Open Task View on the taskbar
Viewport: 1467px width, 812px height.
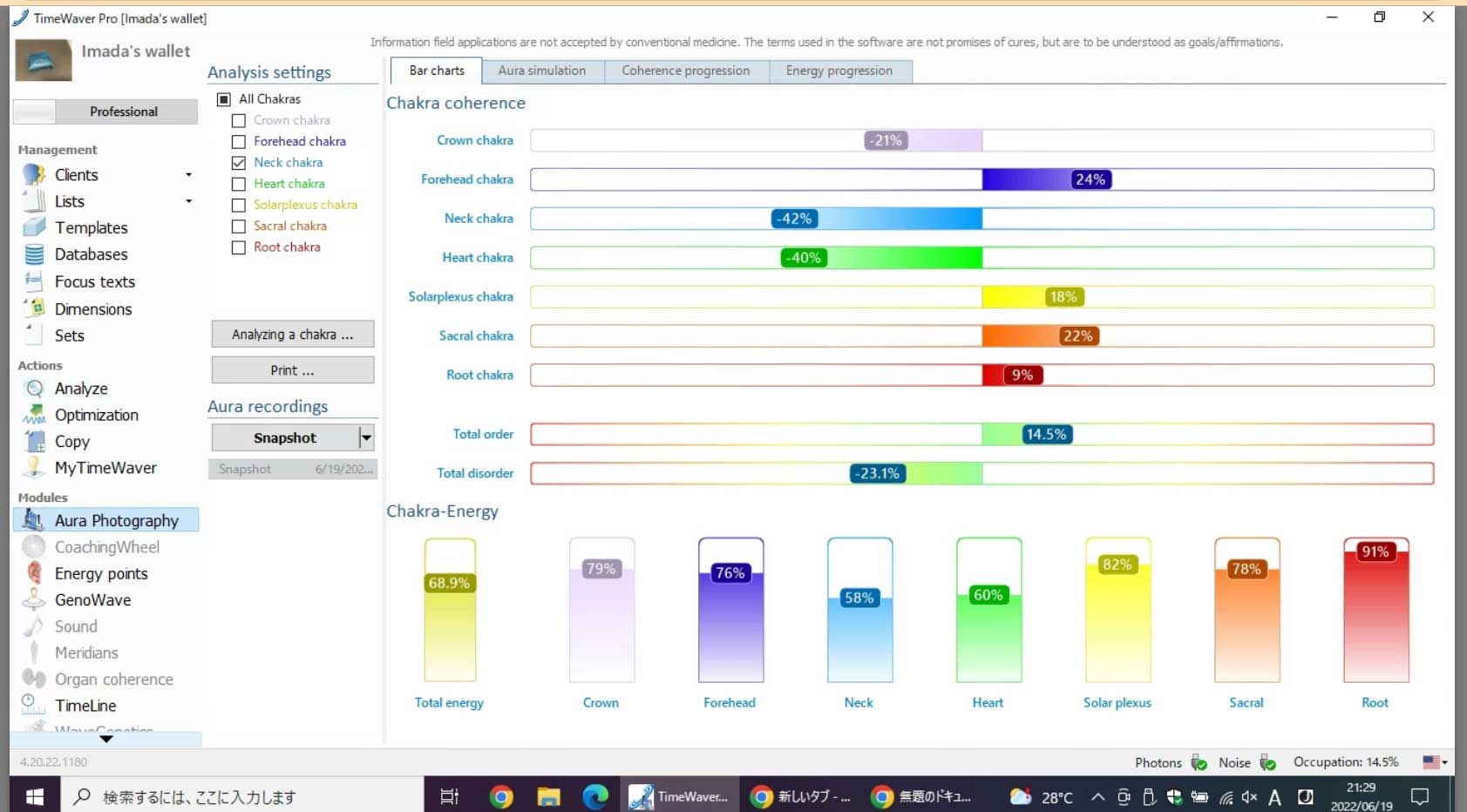tap(450, 796)
